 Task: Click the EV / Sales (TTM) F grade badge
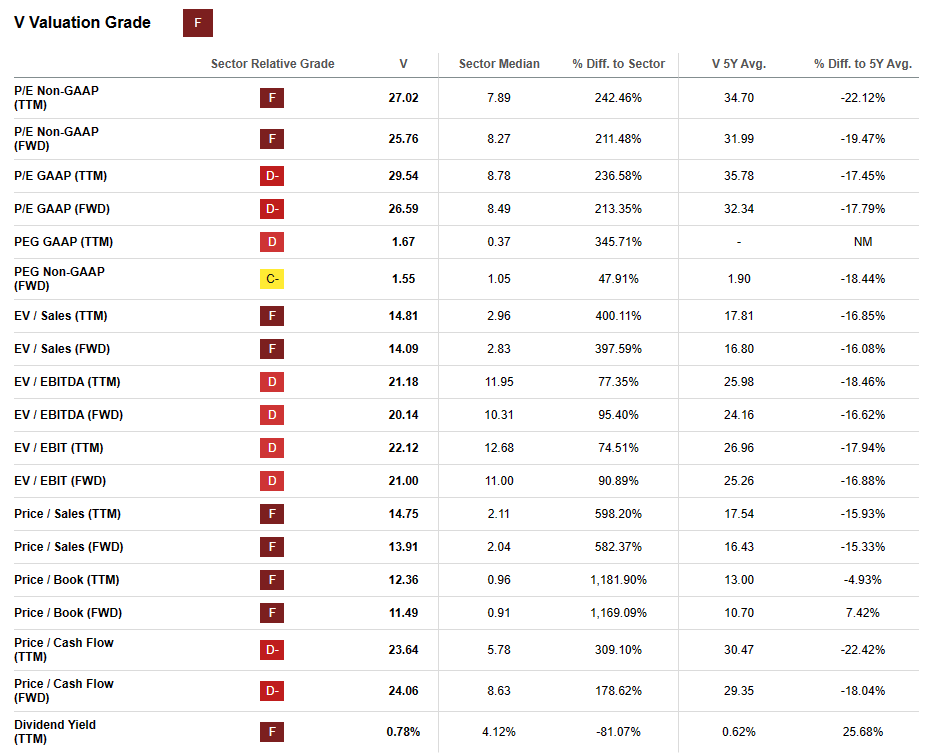pyautogui.click(x=271, y=316)
